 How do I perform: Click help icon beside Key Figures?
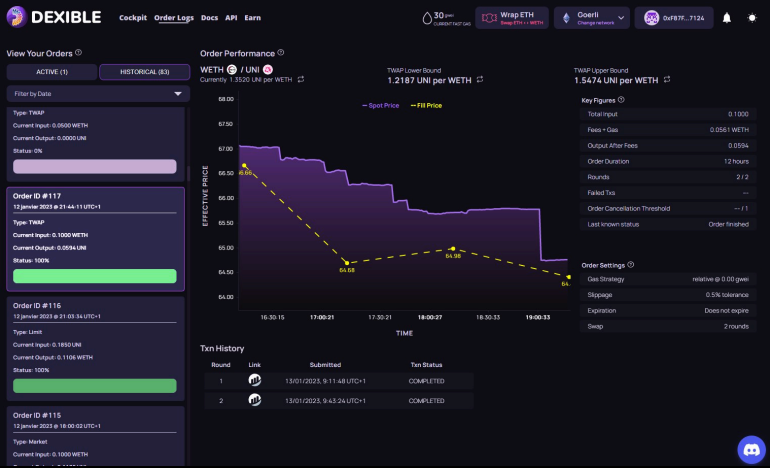click(621, 100)
